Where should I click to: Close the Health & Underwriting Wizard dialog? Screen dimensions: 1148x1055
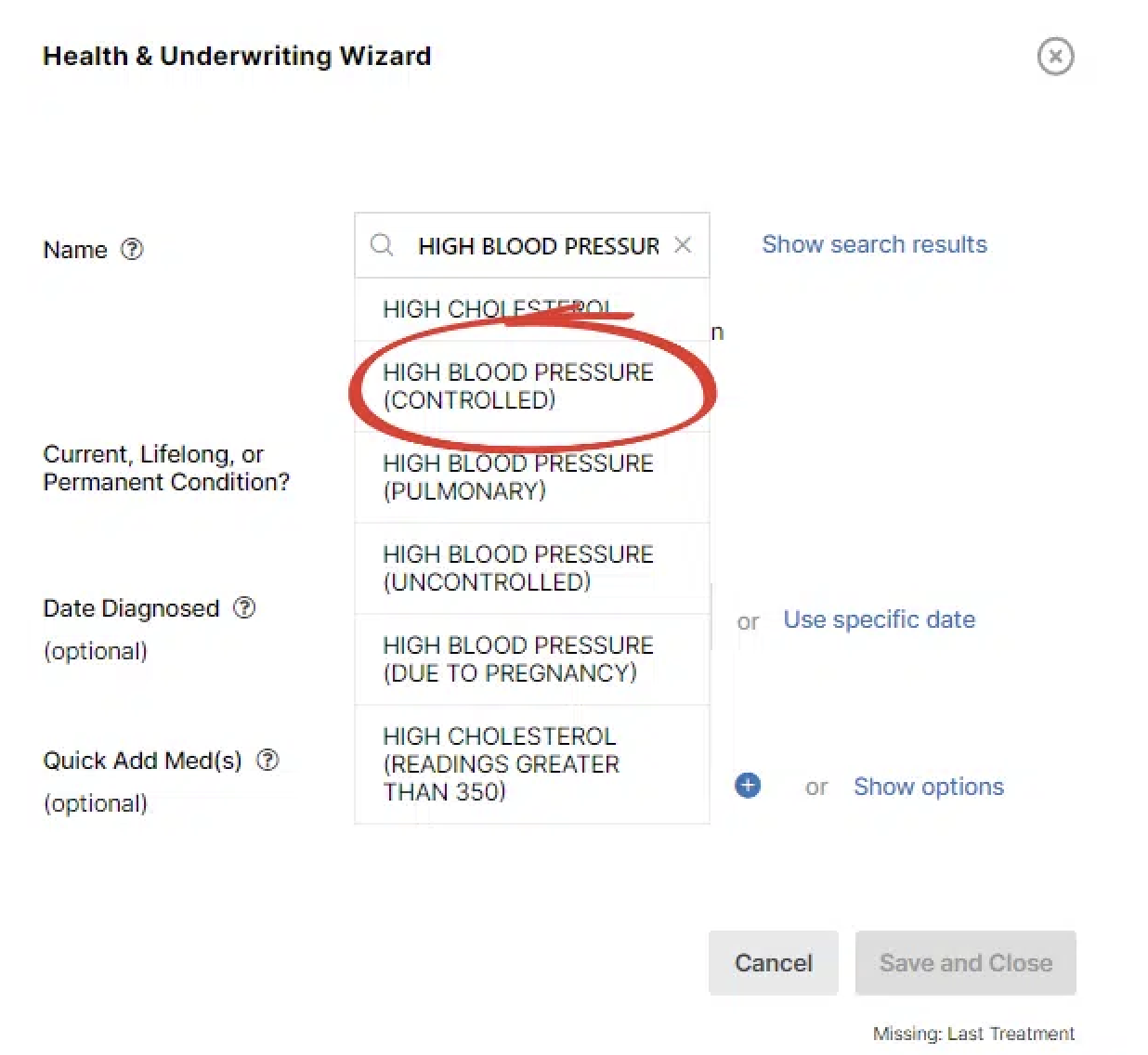click(x=1055, y=57)
